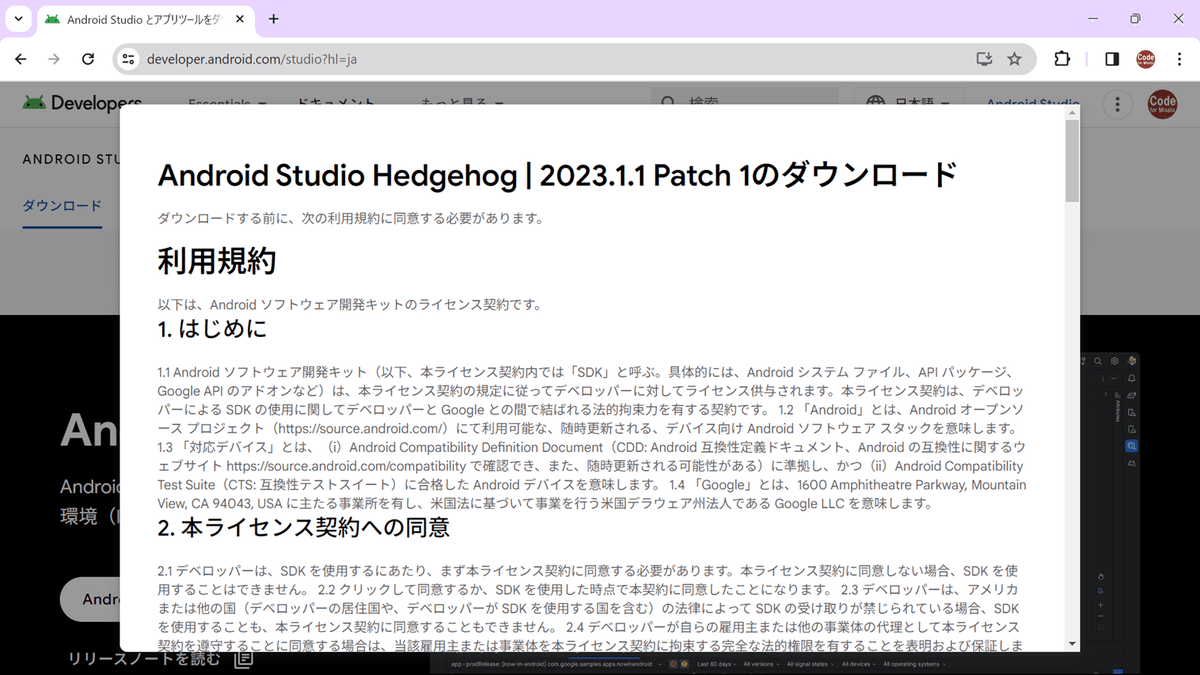Open the Chrome extensions puzzle icon
The height and width of the screenshot is (675, 1200).
point(1062,59)
